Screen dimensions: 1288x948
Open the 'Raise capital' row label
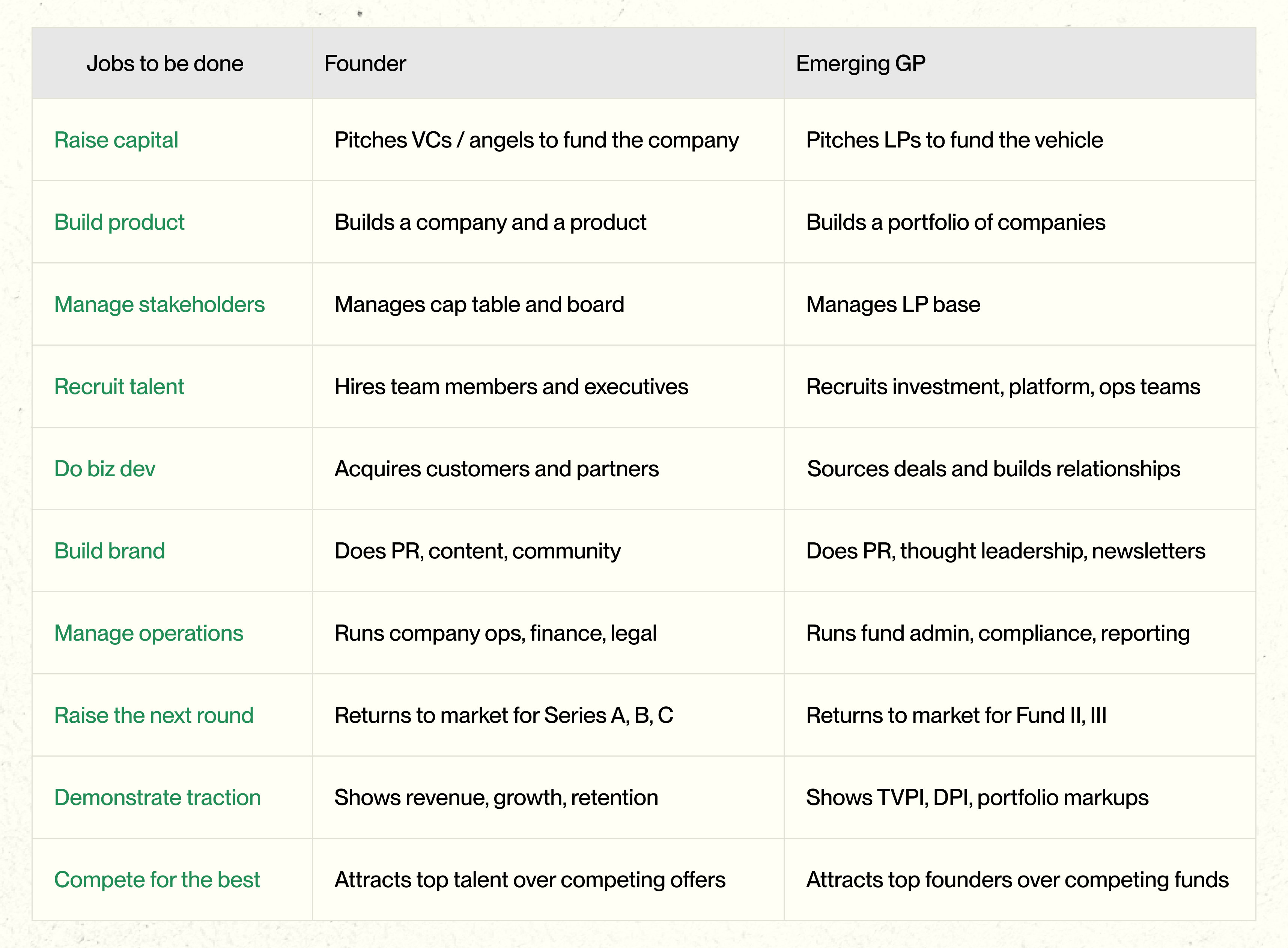coord(116,140)
